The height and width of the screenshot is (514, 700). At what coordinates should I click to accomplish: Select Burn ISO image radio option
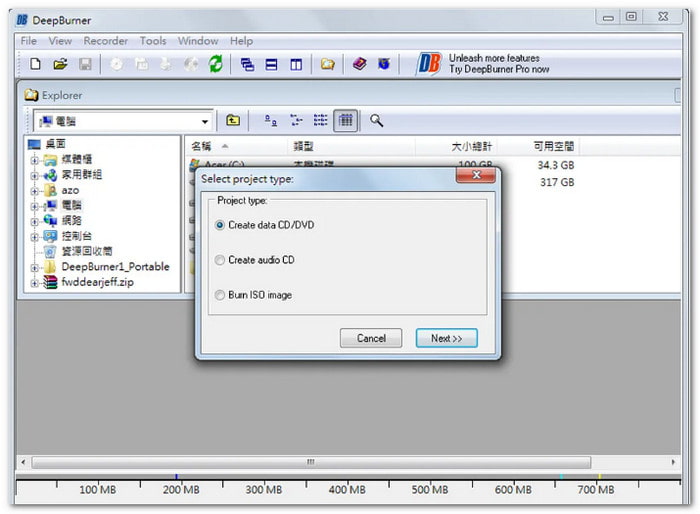[220, 295]
